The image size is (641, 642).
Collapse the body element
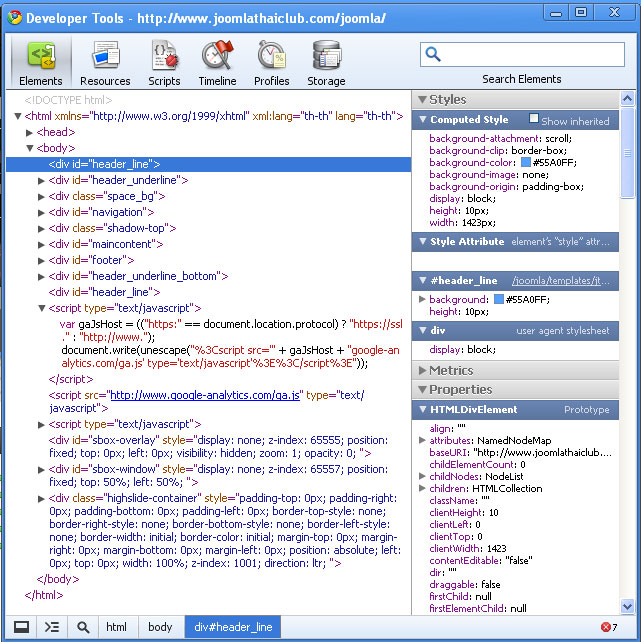29,148
